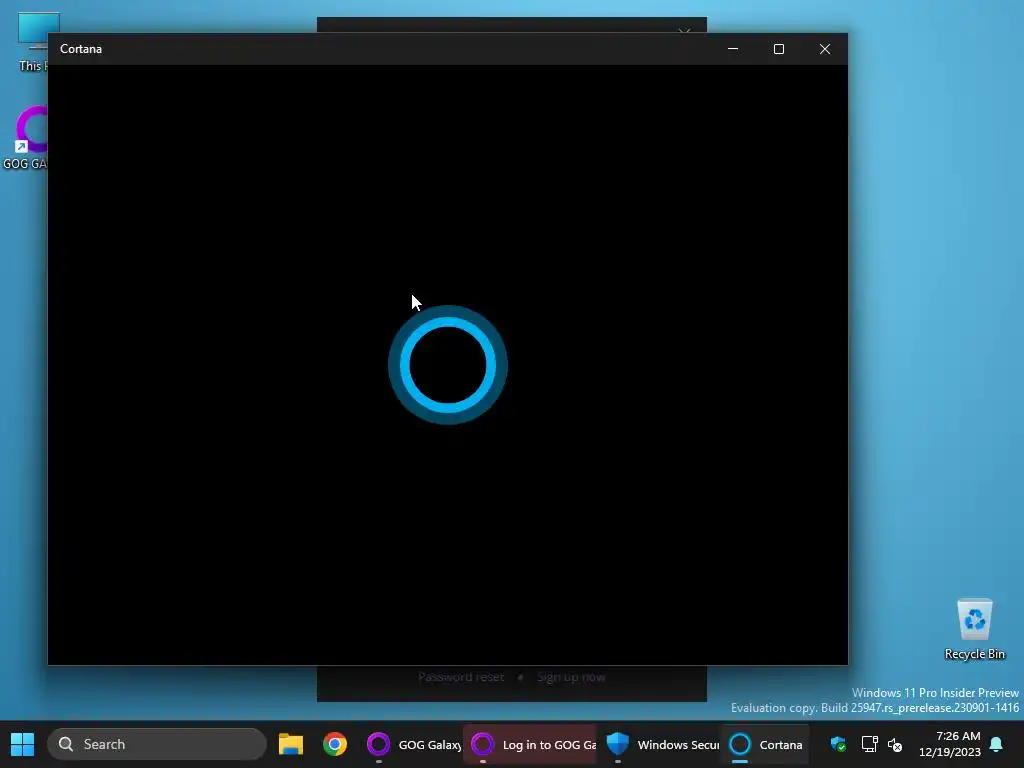Click the Cortana window title text
This screenshot has height=768, width=1024.
tap(81, 49)
